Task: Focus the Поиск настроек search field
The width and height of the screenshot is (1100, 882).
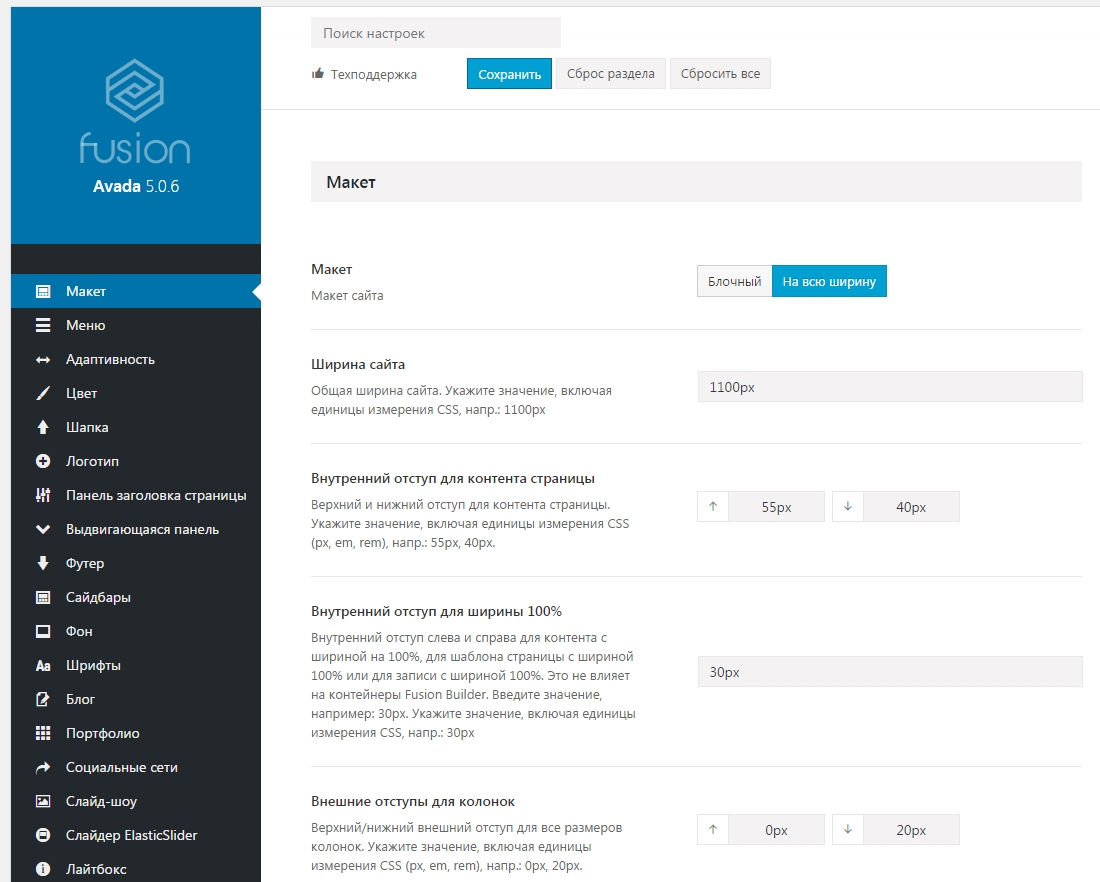Action: click(436, 33)
